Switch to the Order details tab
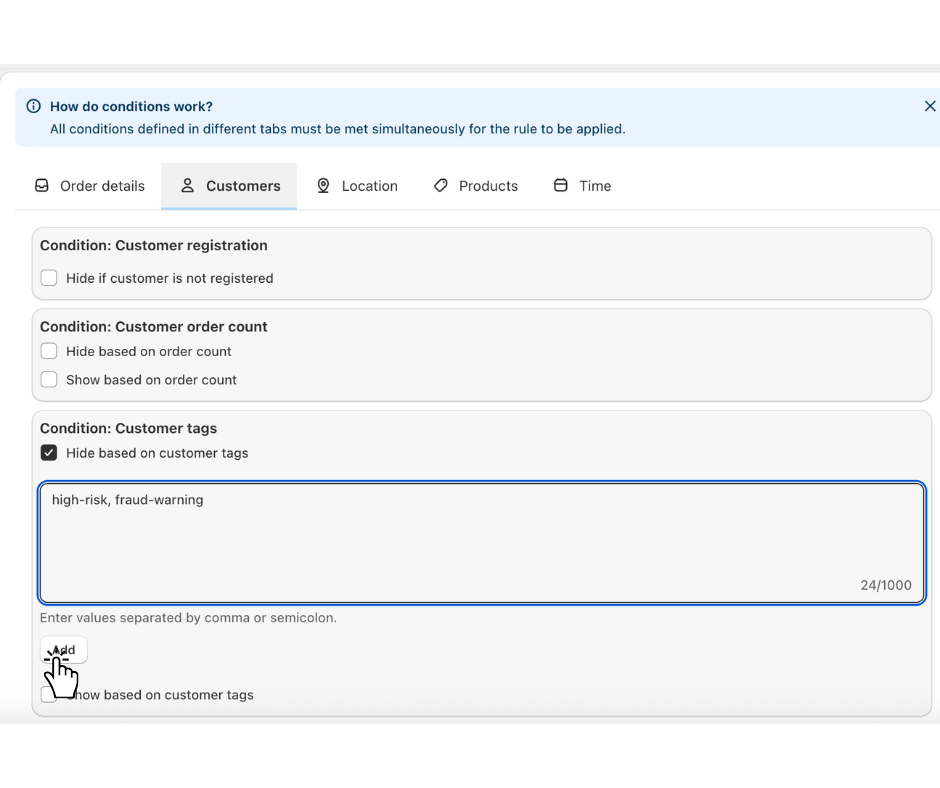940x788 pixels. [90, 186]
